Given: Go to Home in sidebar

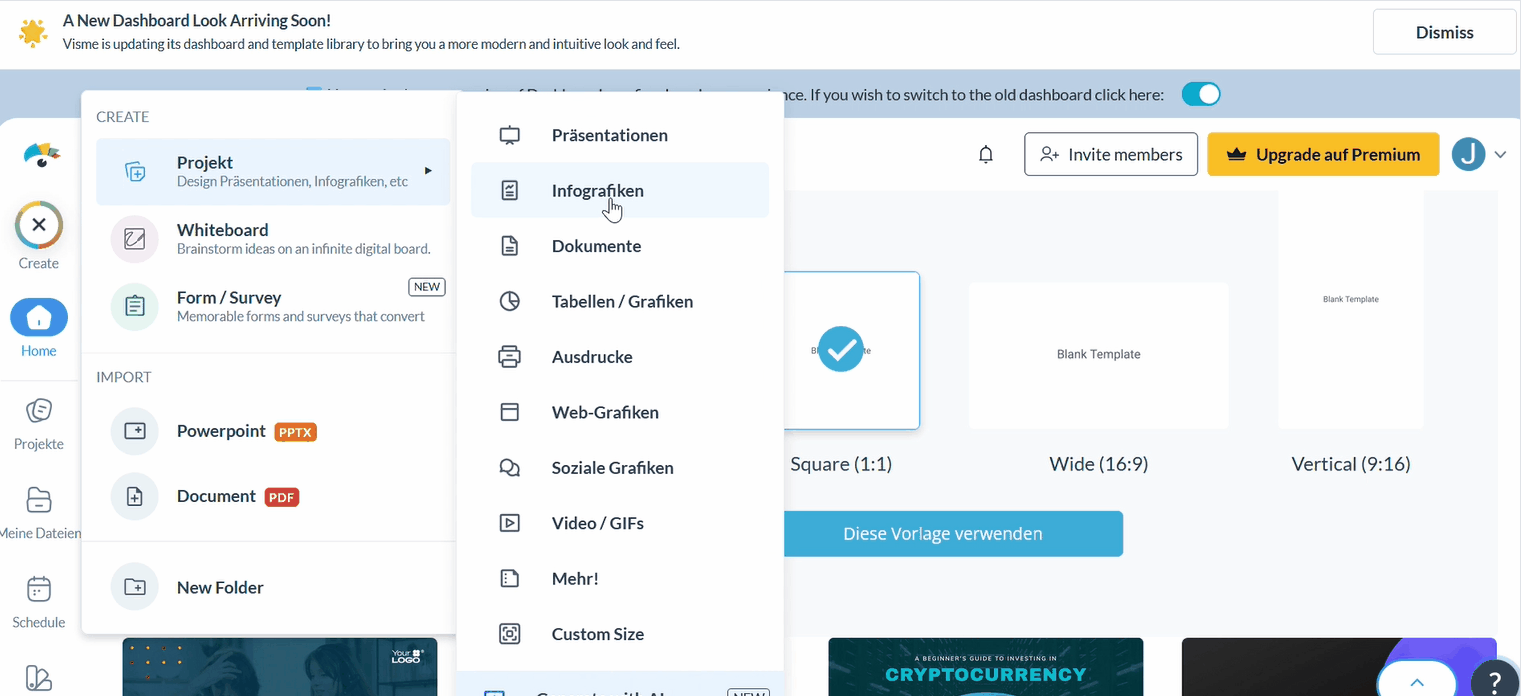Looking at the screenshot, I should click(x=39, y=319).
